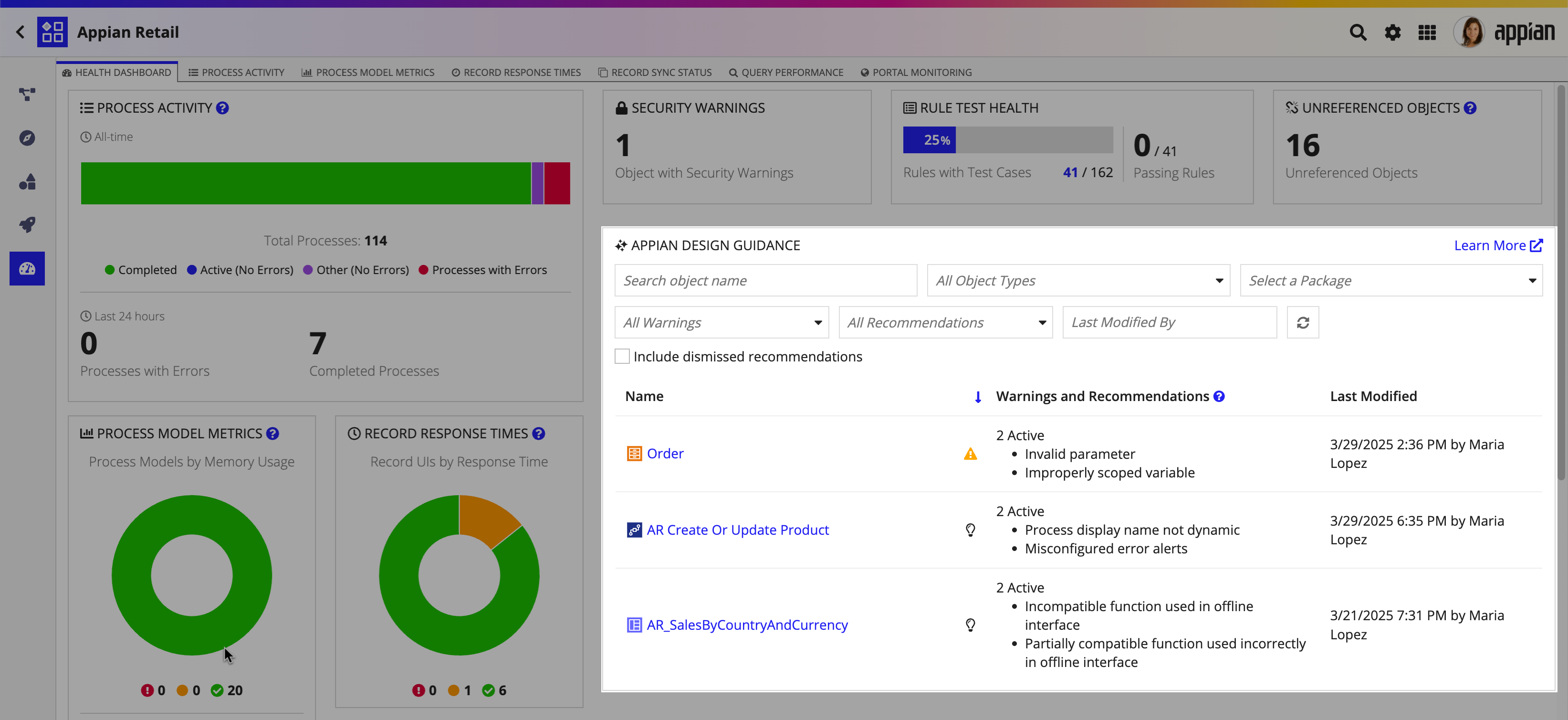This screenshot has height=720, width=1568.
Task: Expand the Select a Package dropdown
Action: pos(1391,280)
